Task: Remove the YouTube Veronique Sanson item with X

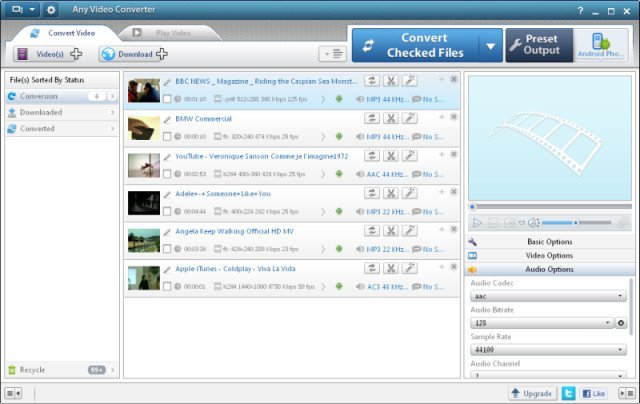Action: [x=453, y=154]
